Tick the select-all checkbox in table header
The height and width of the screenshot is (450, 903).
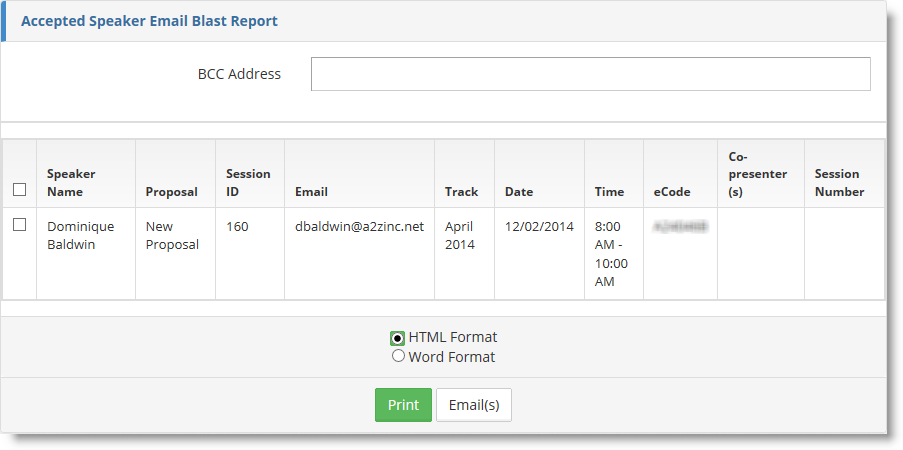pos(19,190)
